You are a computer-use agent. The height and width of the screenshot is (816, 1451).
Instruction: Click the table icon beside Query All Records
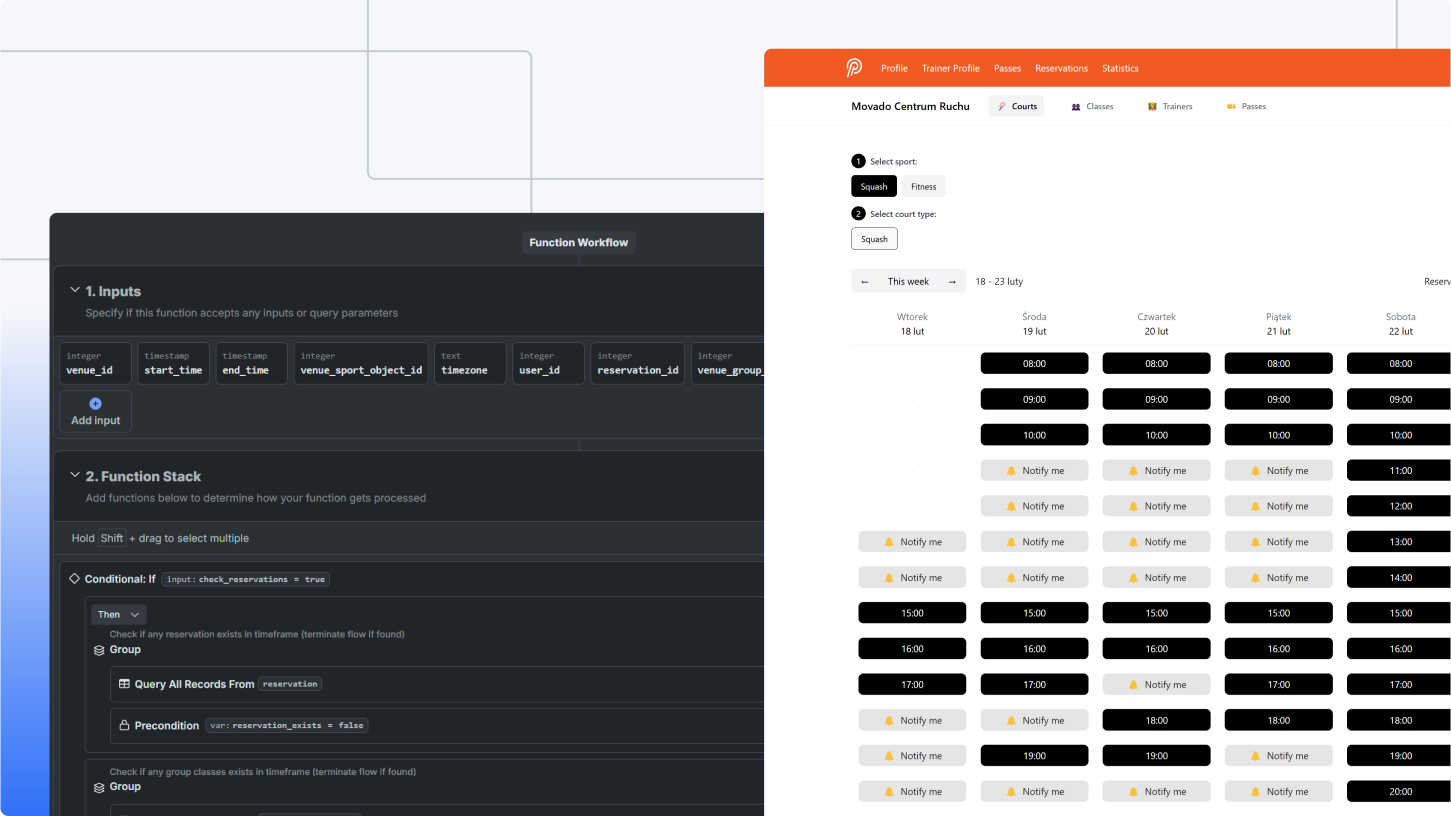coord(124,684)
